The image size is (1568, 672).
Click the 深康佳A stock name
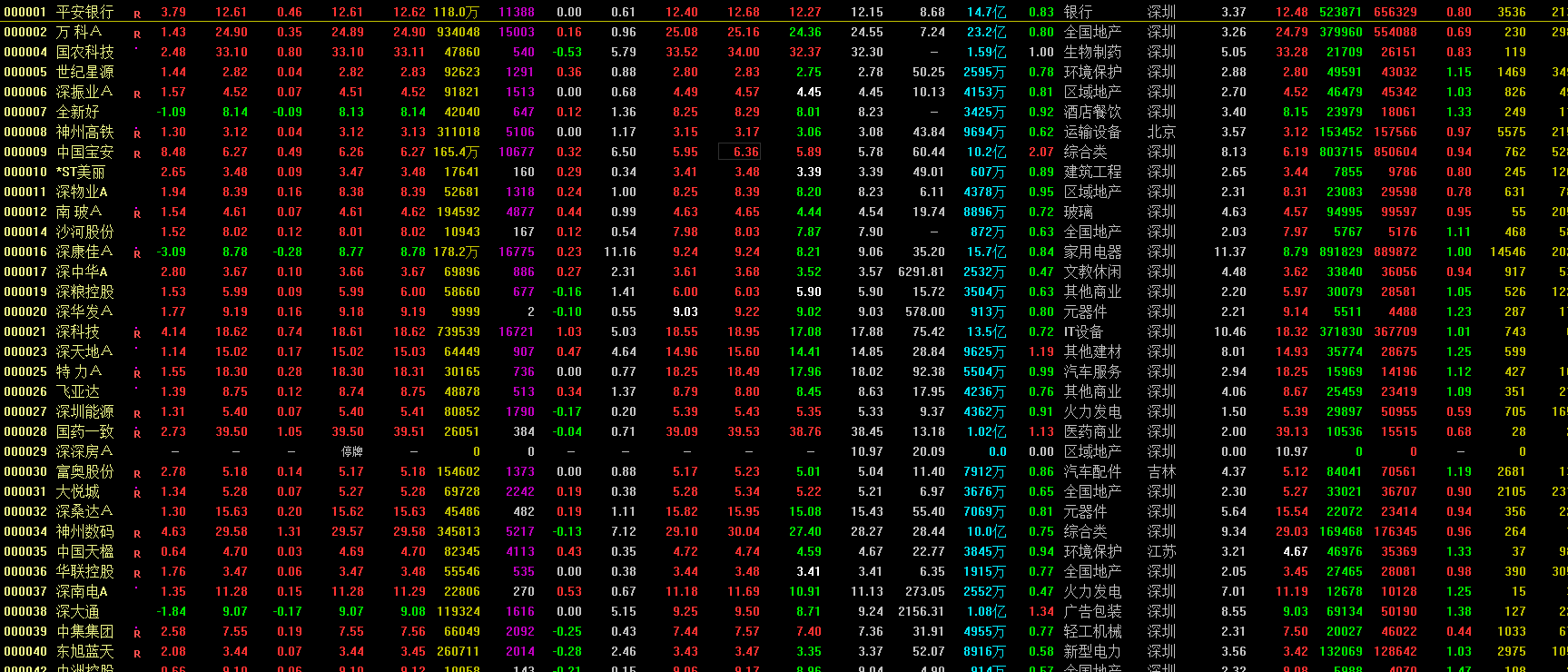pyautogui.click(x=84, y=252)
